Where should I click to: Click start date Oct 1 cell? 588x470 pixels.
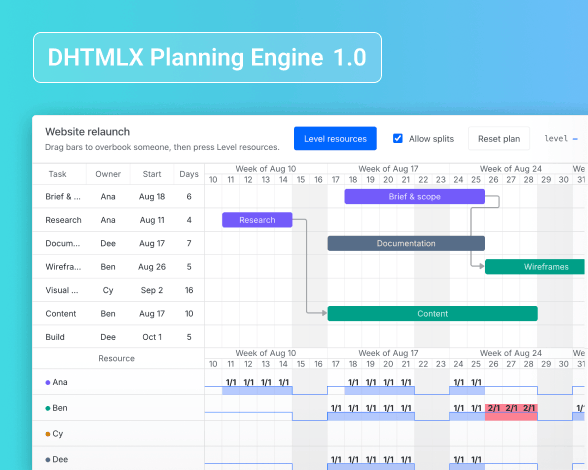click(x=152, y=337)
